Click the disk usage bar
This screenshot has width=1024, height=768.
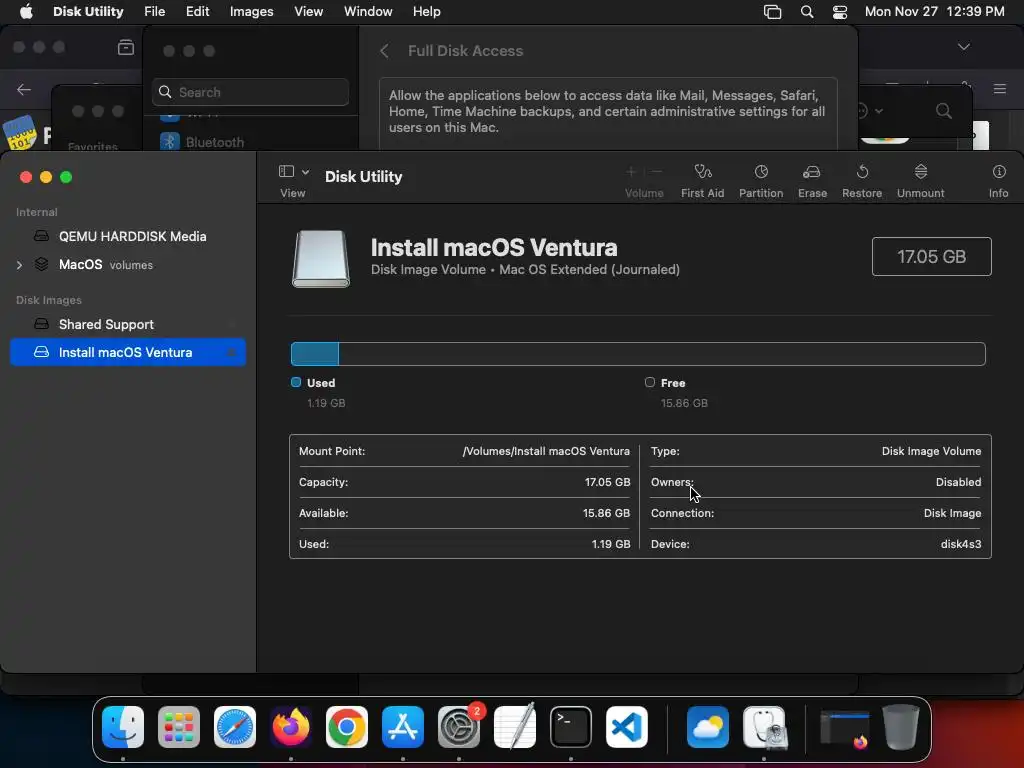[638, 354]
